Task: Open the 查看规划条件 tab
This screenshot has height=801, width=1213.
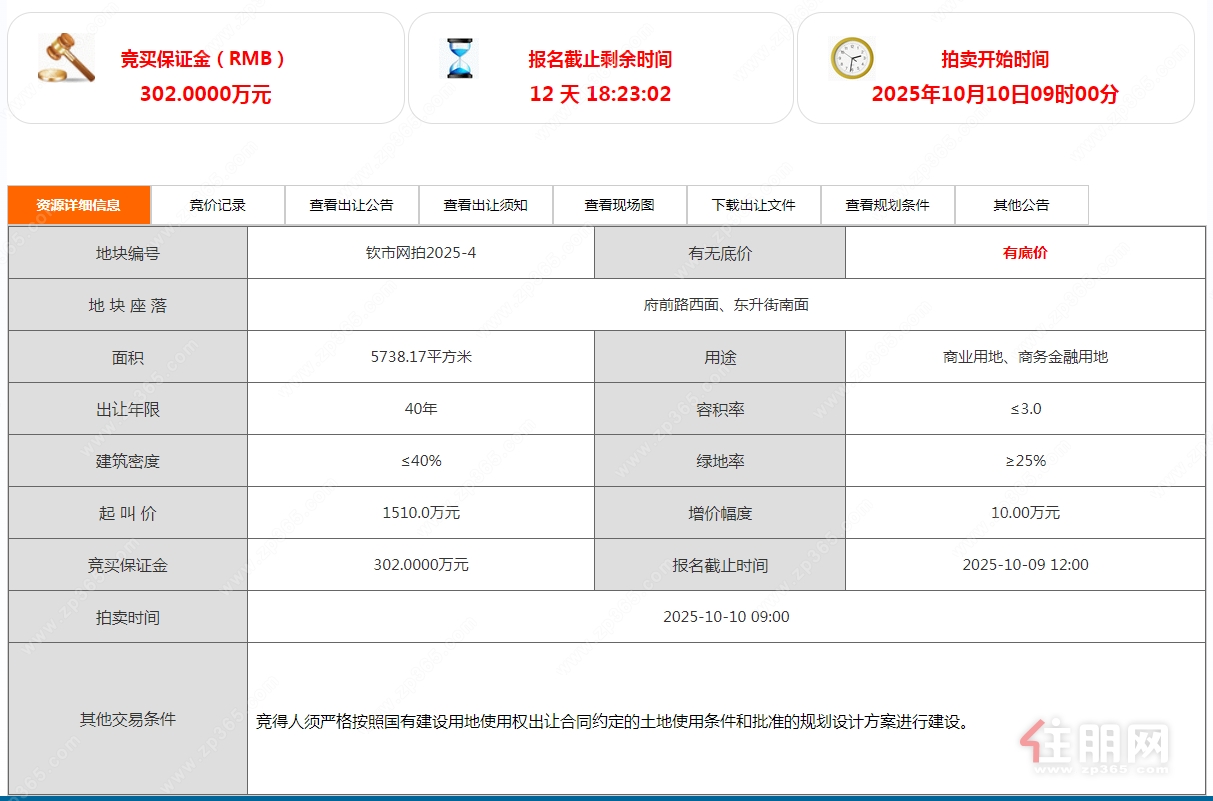Action: click(x=888, y=205)
